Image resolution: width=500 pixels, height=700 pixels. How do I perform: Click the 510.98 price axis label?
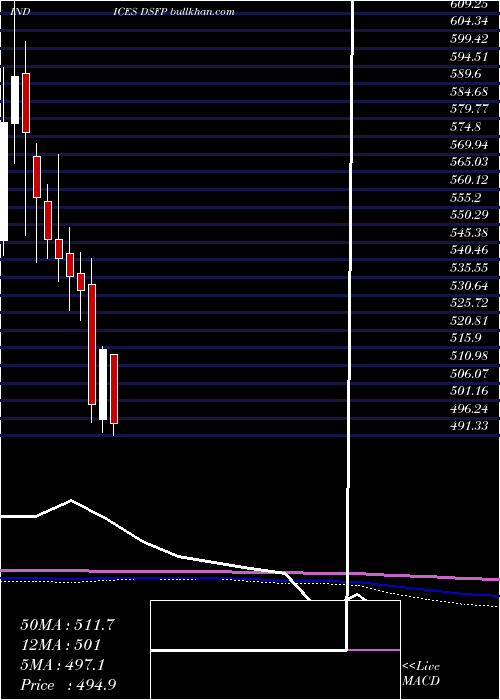pos(469,355)
